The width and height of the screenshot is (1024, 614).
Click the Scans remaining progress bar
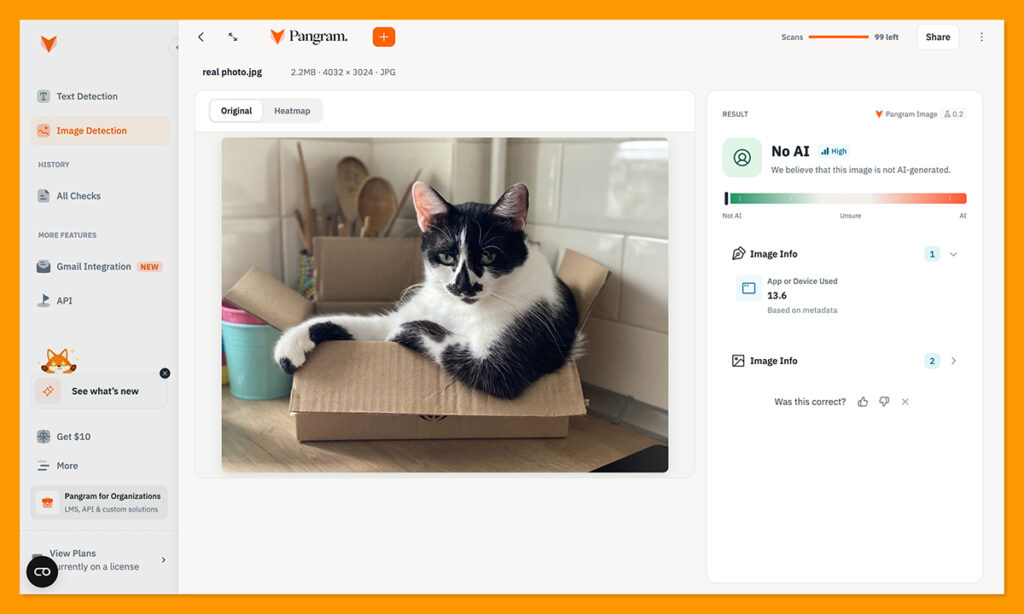tap(839, 37)
